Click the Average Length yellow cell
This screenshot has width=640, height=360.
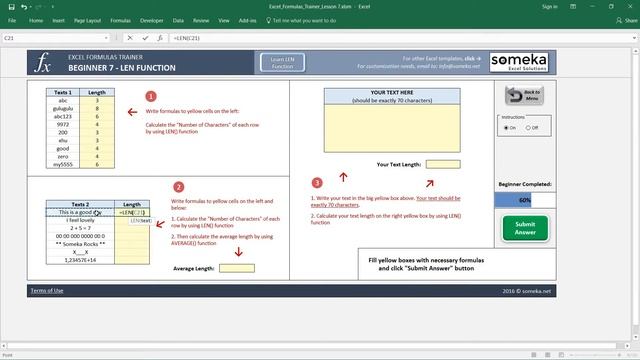click(237, 268)
